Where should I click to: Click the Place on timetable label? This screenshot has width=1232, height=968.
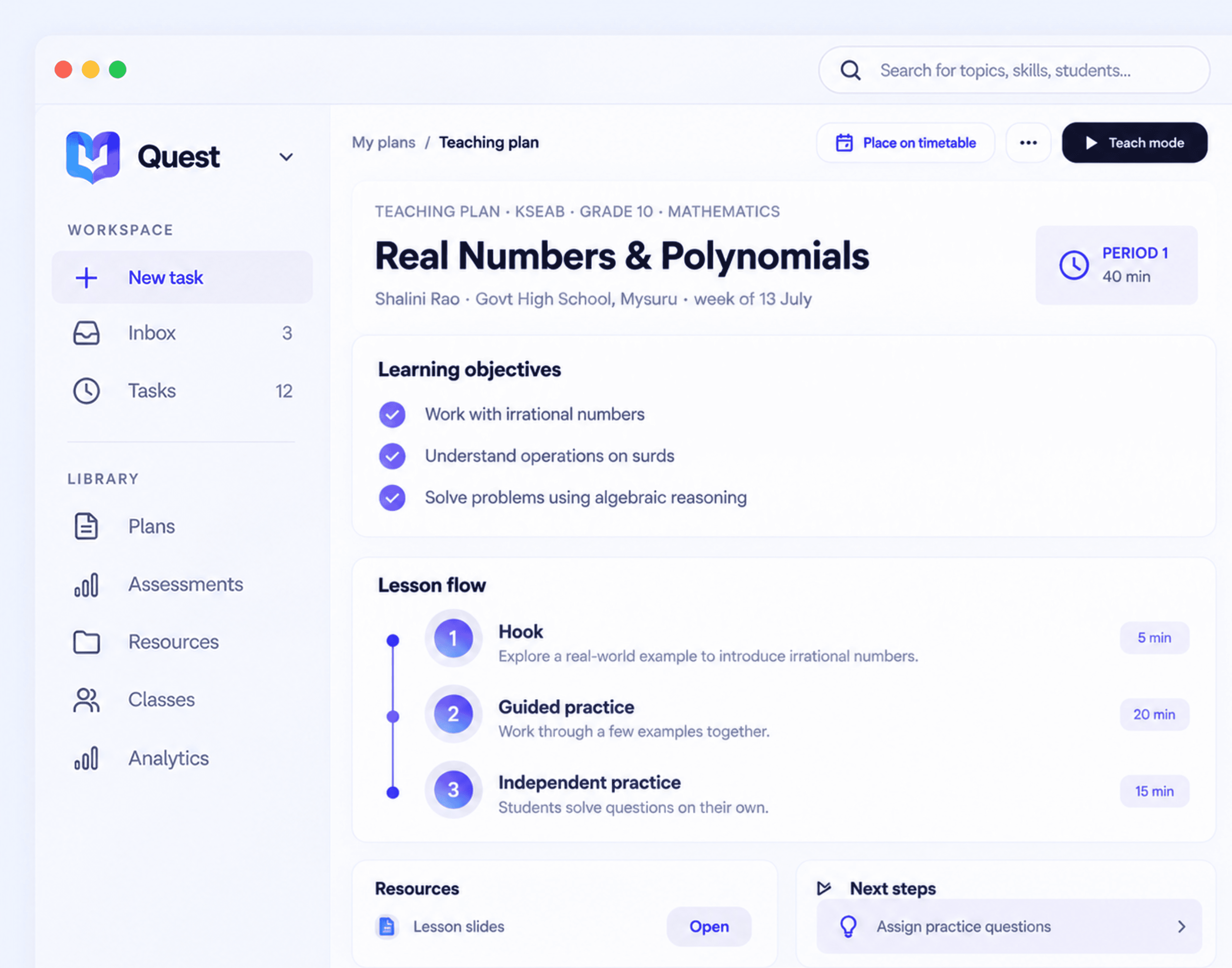(x=919, y=143)
